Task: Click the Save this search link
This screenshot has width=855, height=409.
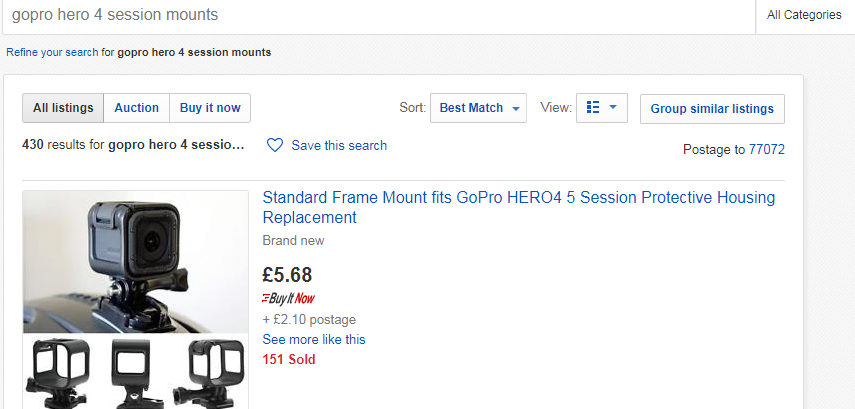Action: click(x=339, y=145)
